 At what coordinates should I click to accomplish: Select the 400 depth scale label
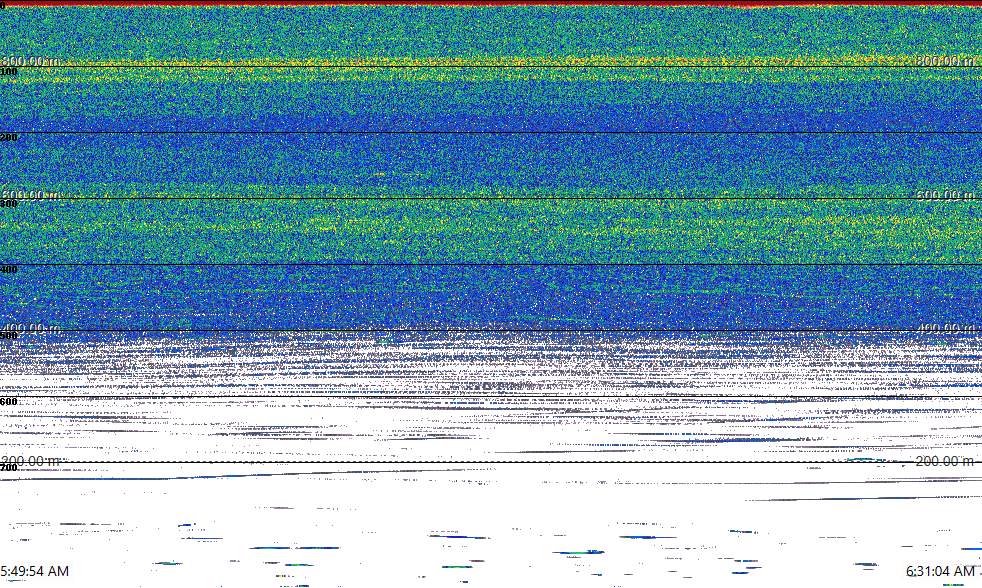[9, 270]
